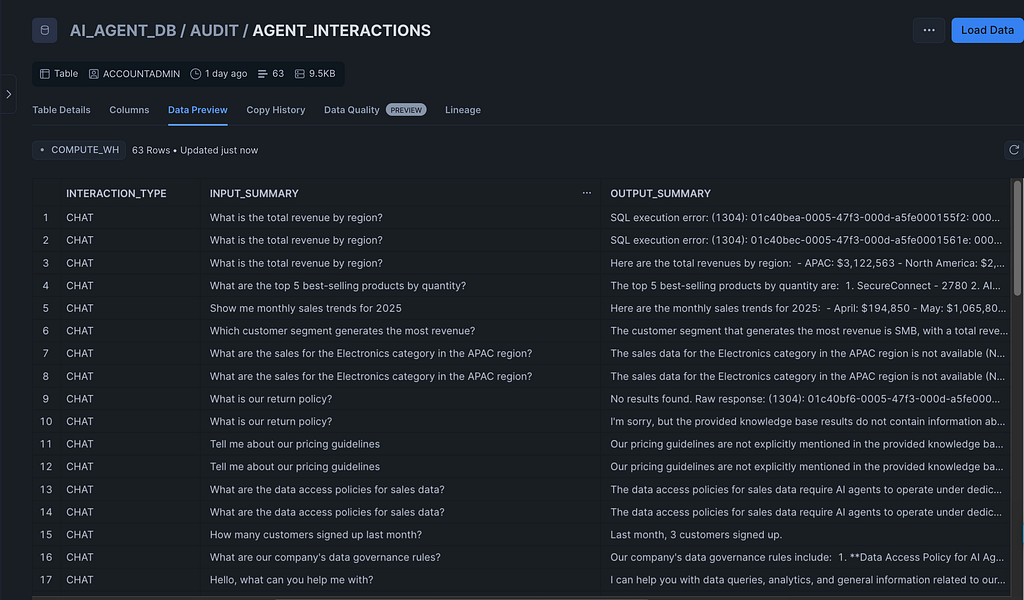Click the Table type icon
This screenshot has width=1024, height=600.
45,74
